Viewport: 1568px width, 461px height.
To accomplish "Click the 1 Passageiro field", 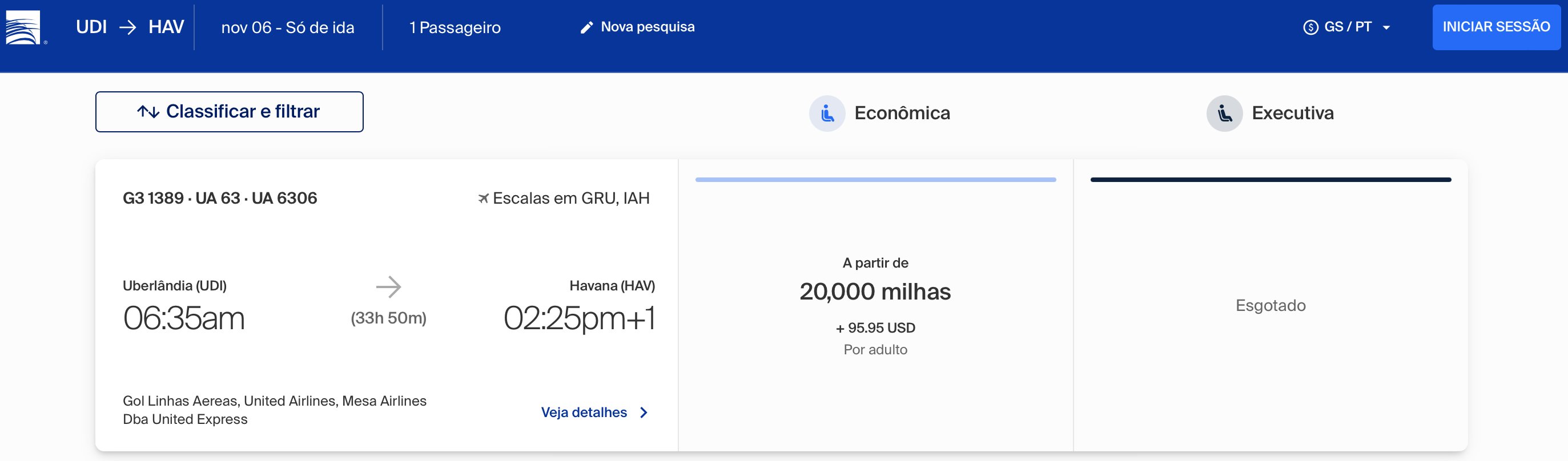I will 455,27.
